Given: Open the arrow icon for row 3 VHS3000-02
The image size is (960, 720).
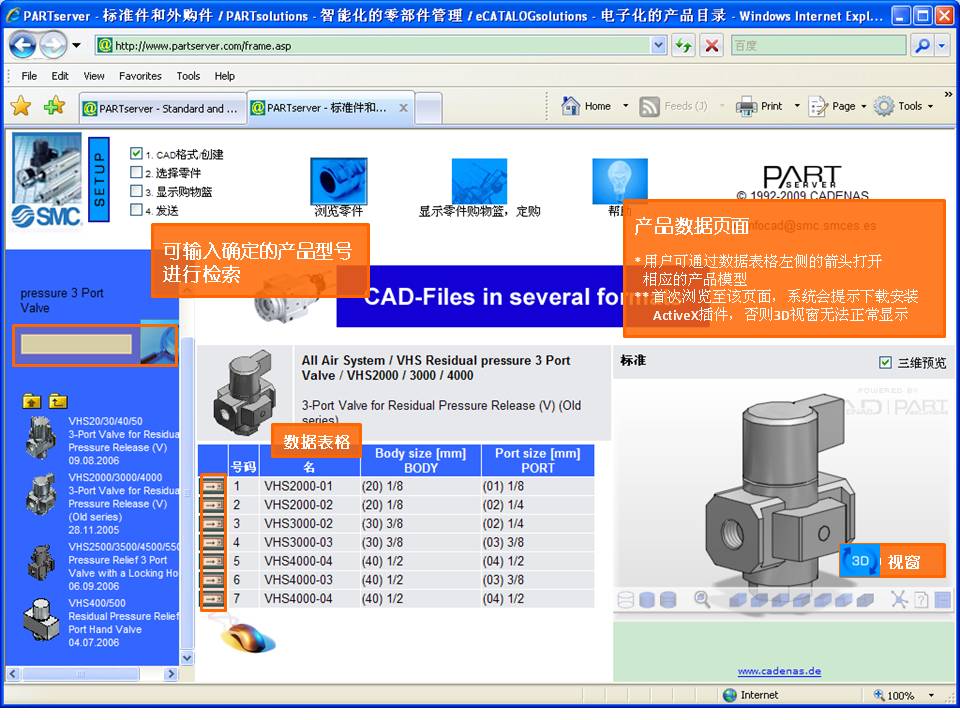Looking at the screenshot, I should 213,524.
